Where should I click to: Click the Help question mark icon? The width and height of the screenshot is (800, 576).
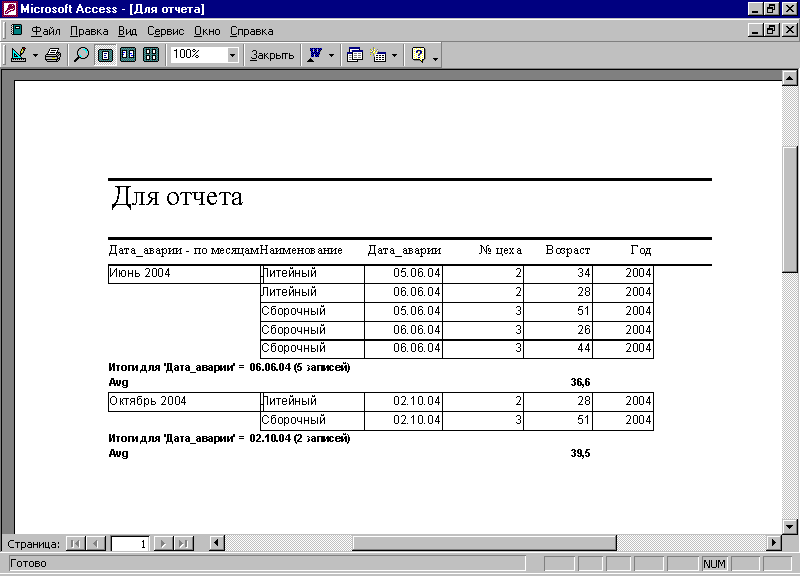point(418,55)
